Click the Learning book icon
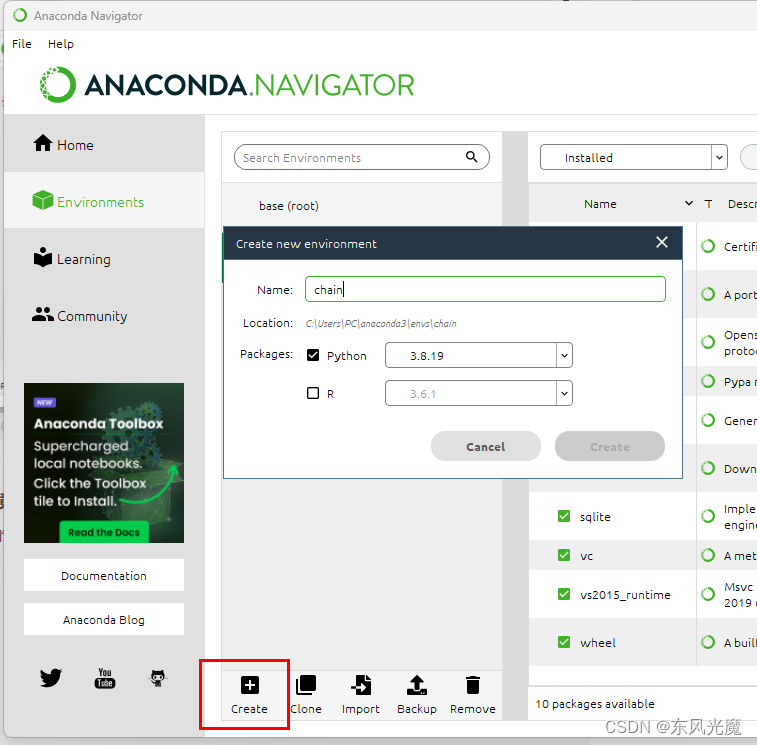The height and width of the screenshot is (745, 757). [x=42, y=257]
